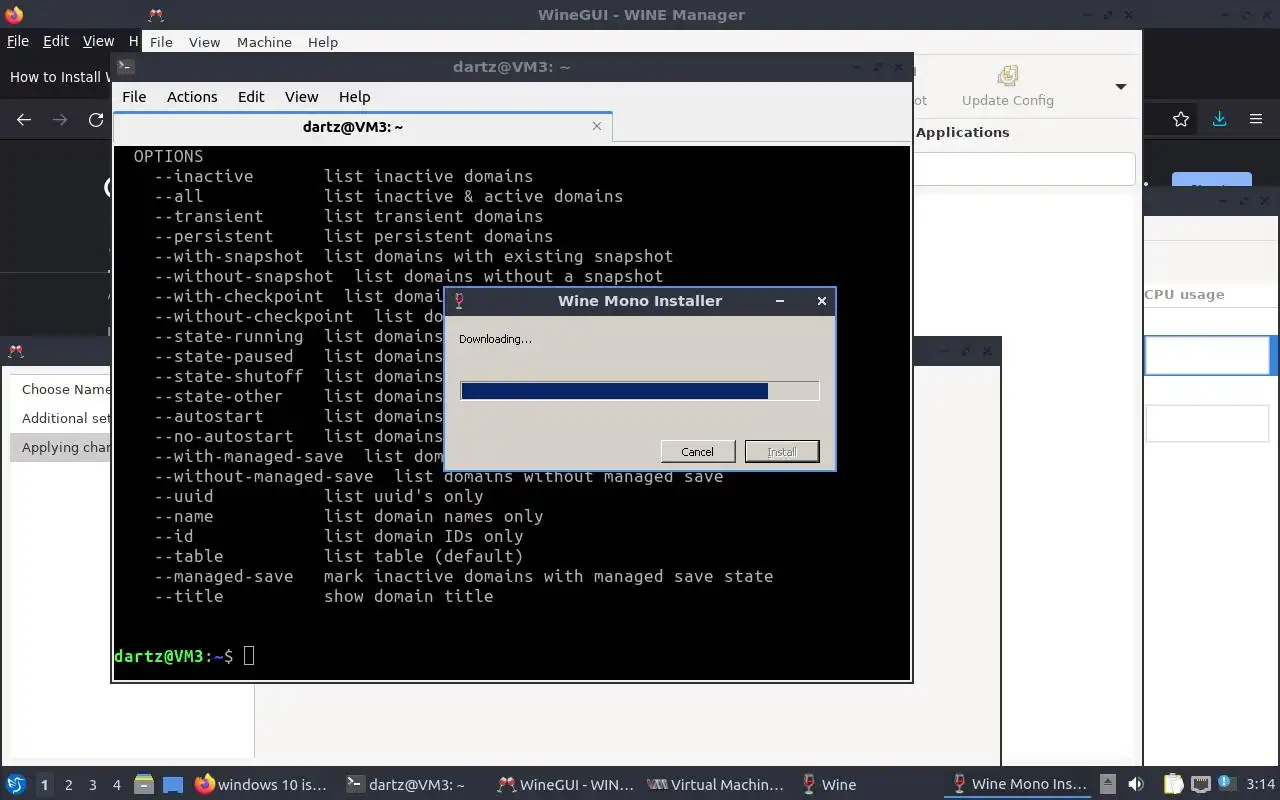
Task: Open the terminal File menu
Action: tap(134, 97)
